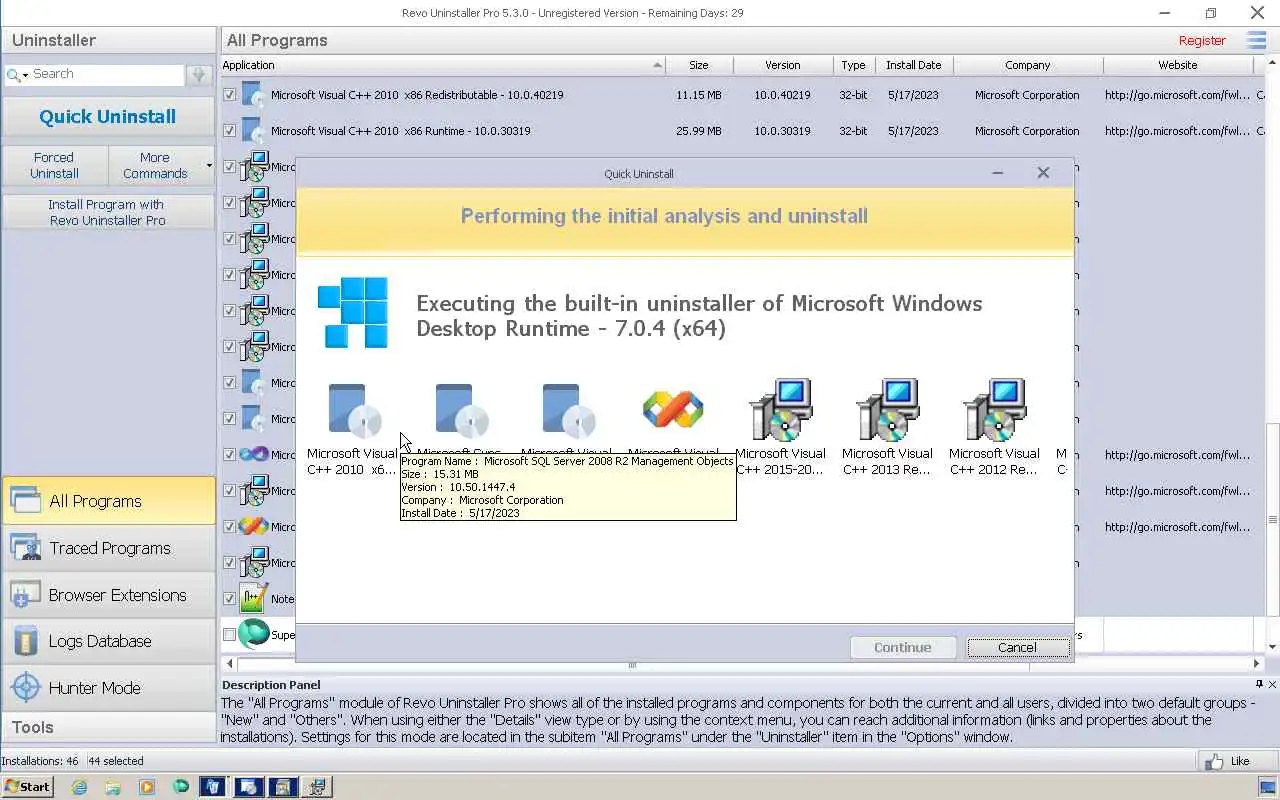Uncheck the Notepad++ row checkbox
Screen dimensions: 1280x800
point(230,599)
